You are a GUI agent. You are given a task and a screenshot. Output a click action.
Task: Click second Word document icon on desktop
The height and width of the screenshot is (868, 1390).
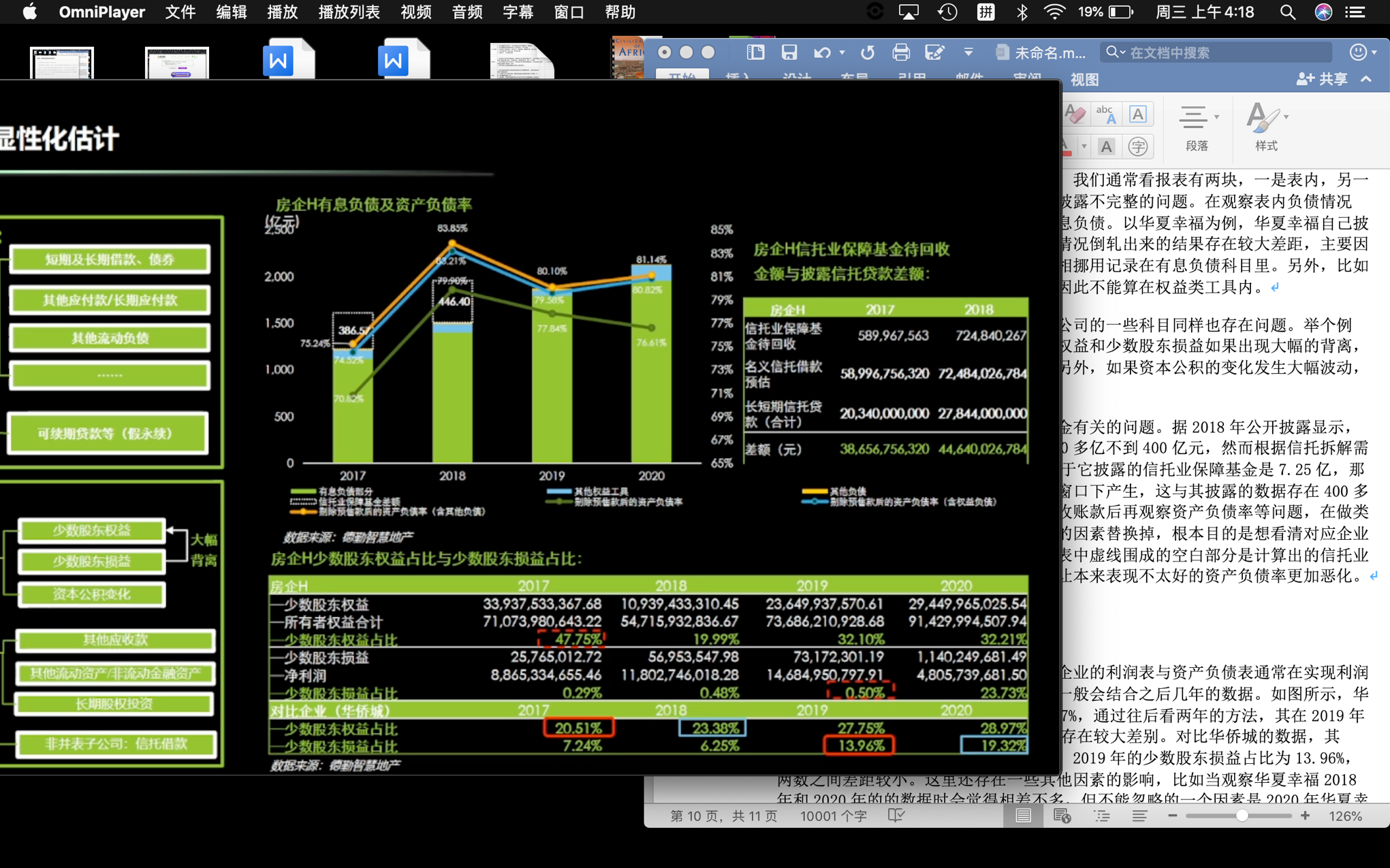point(403,59)
